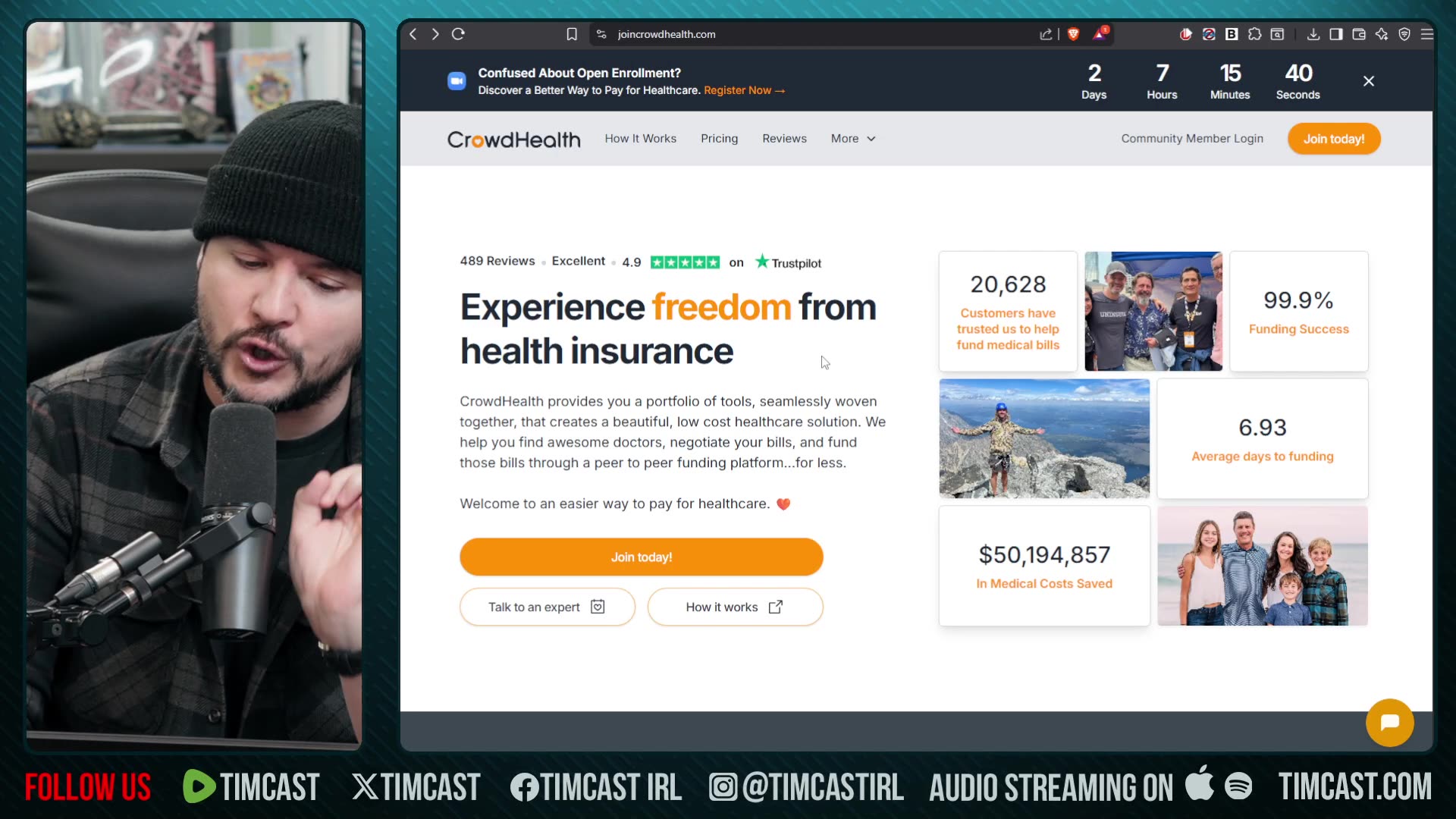The width and height of the screenshot is (1456, 819).
Task: Open the browser downloads icon
Action: coord(1313,34)
